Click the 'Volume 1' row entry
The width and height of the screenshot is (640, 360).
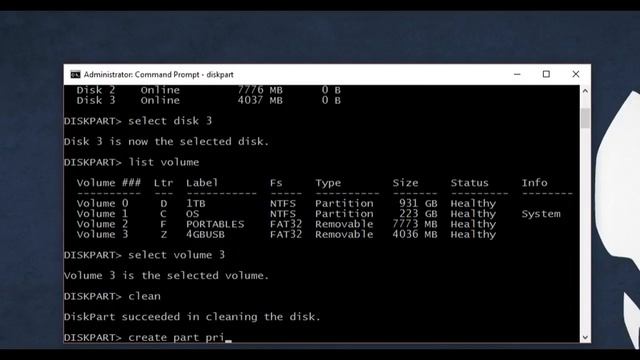102,214
